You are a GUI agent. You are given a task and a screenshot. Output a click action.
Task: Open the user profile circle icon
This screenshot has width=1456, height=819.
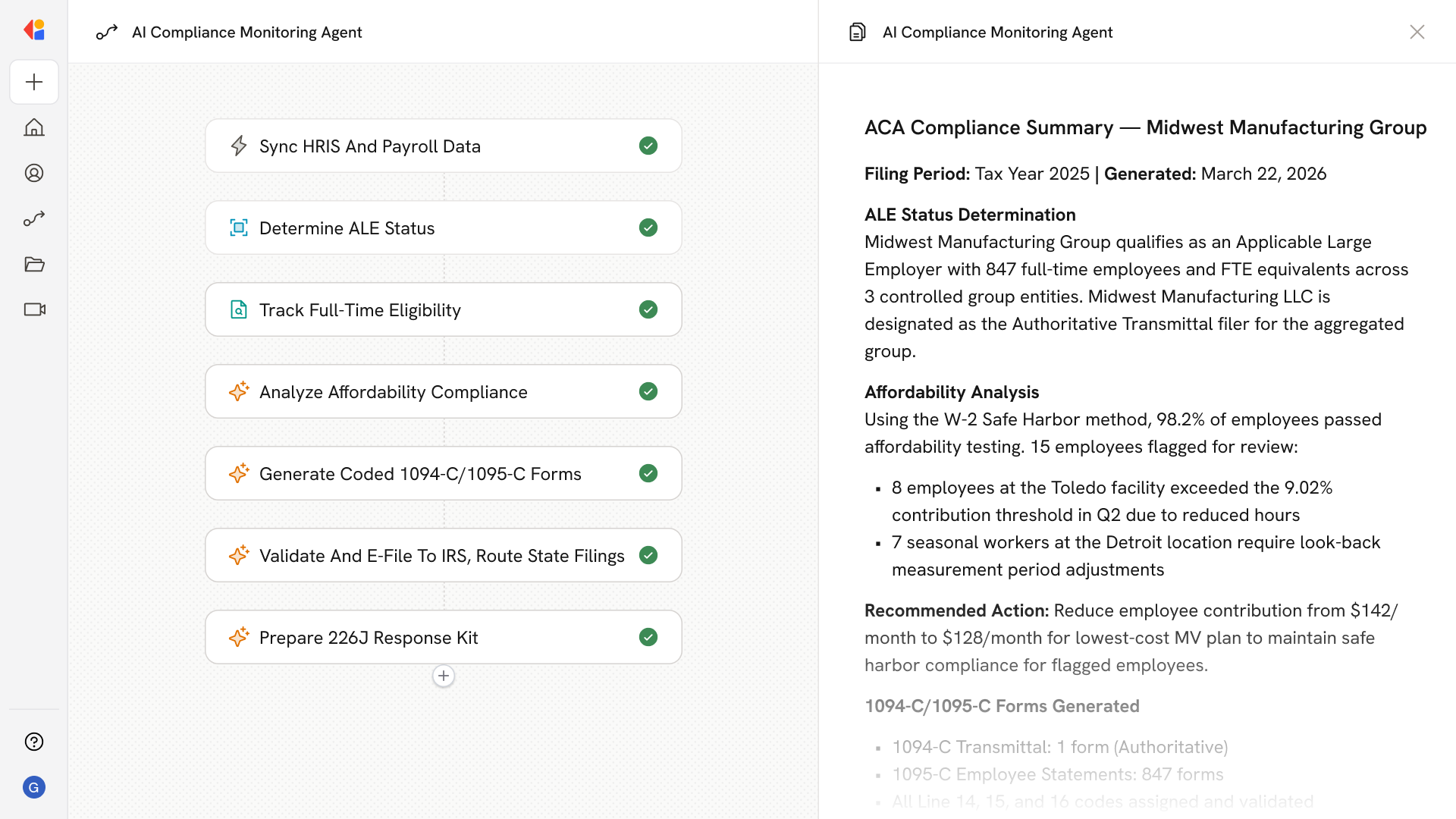coord(34,173)
